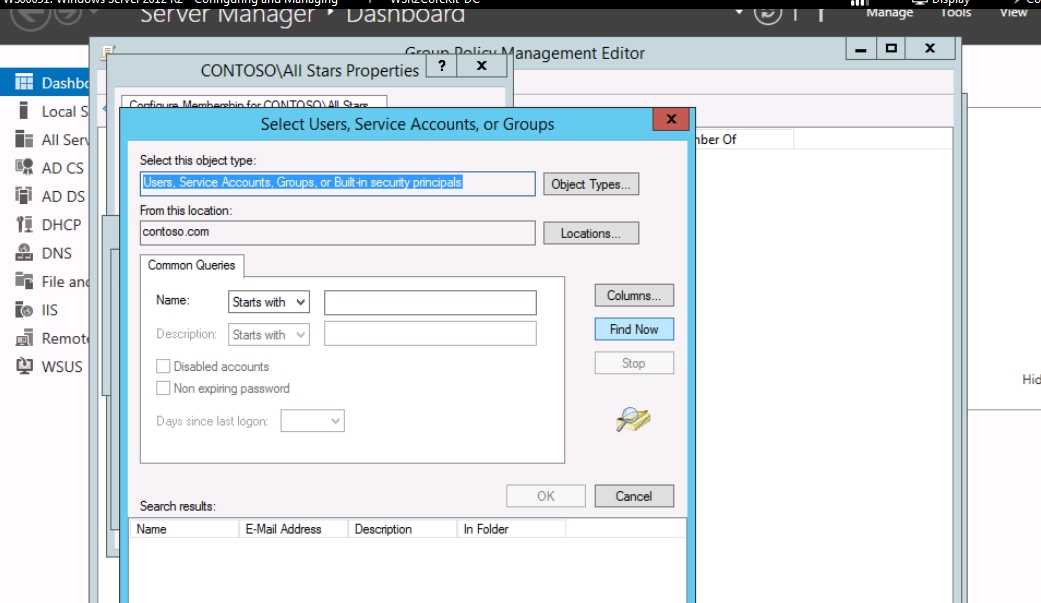Screen dimensions: 1041x603
Task: Select the DNS icon in sidebar
Action: pos(25,254)
